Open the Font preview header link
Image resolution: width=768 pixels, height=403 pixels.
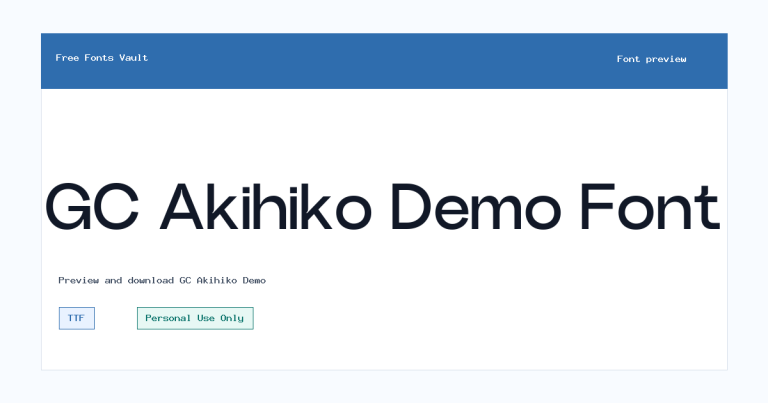(651, 59)
